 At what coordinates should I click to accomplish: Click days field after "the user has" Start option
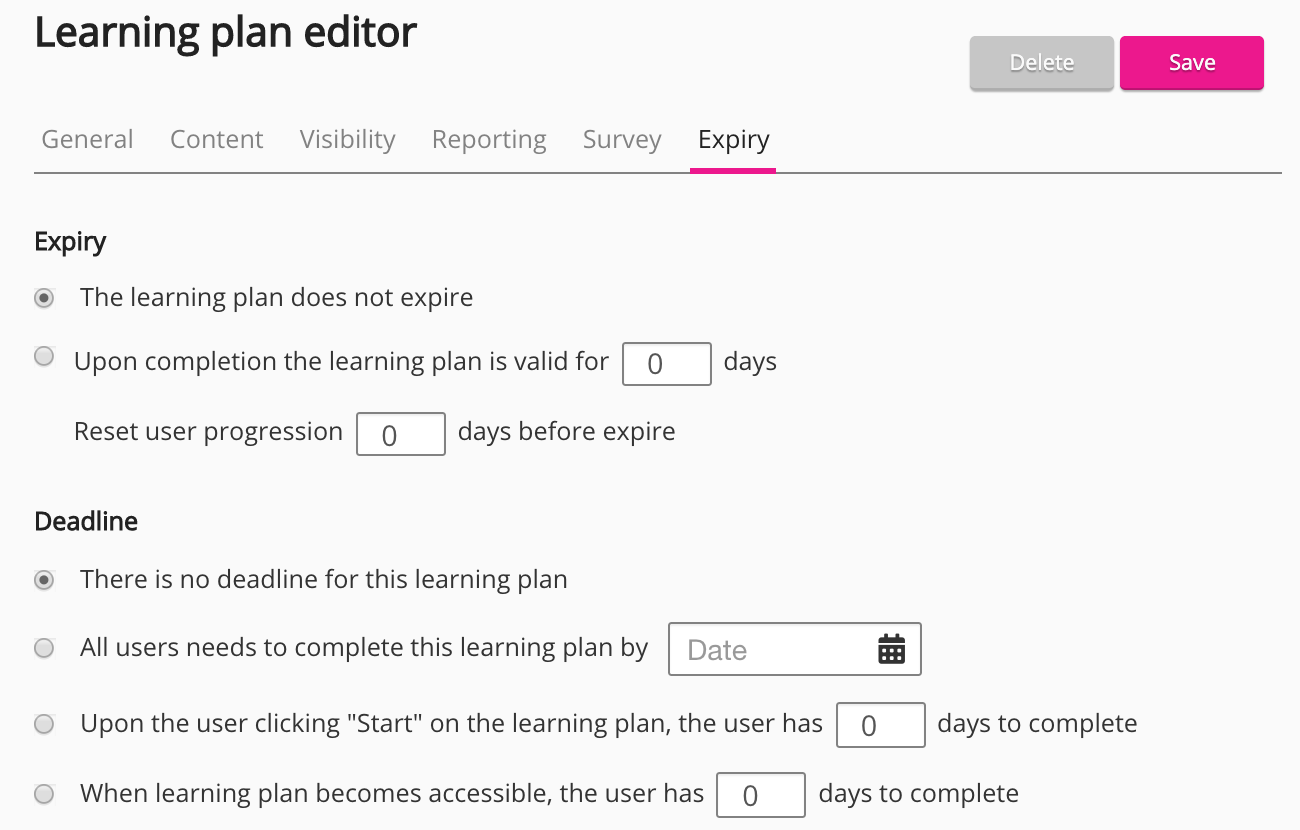pos(880,725)
